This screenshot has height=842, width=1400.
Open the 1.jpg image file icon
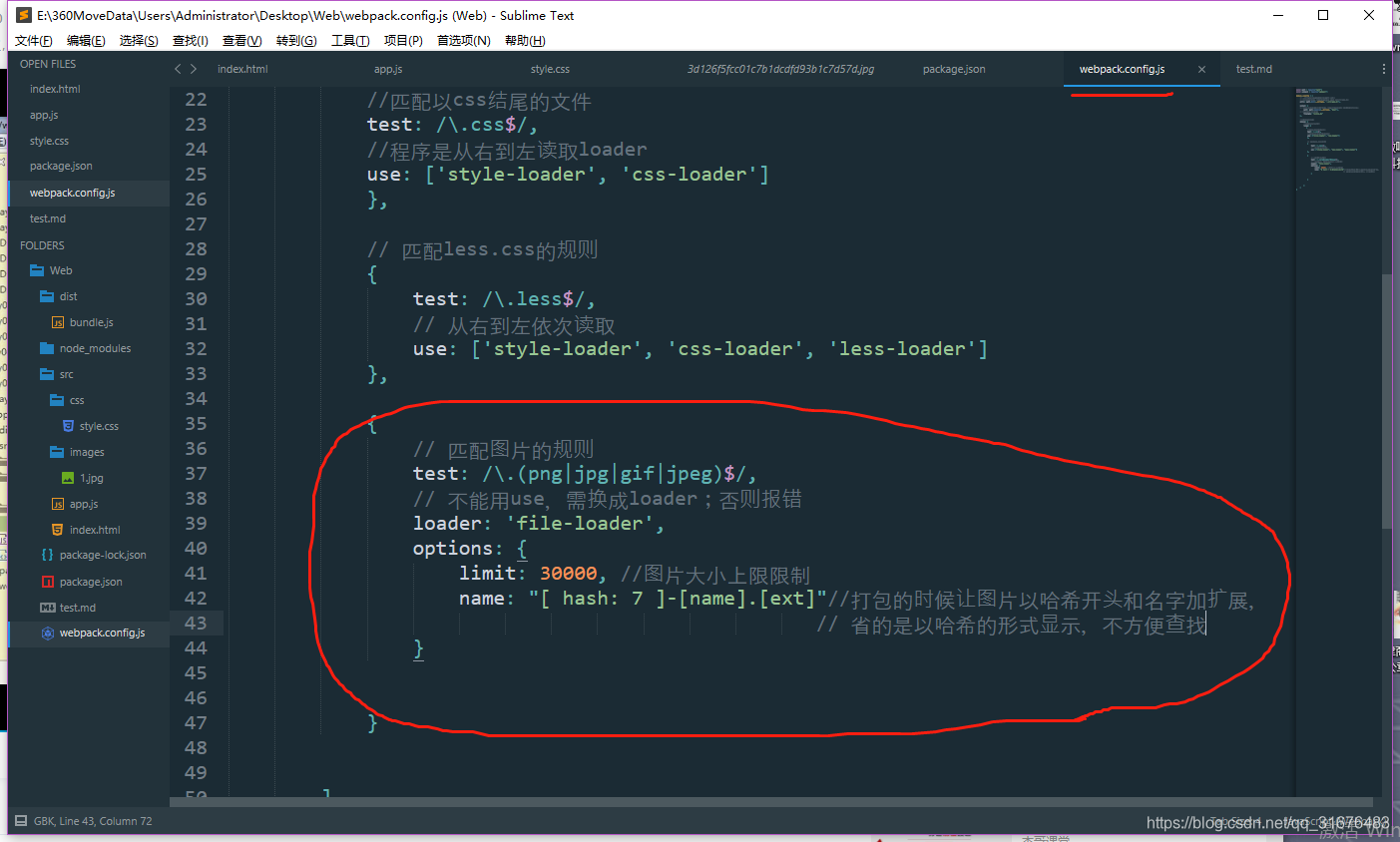click(x=68, y=478)
